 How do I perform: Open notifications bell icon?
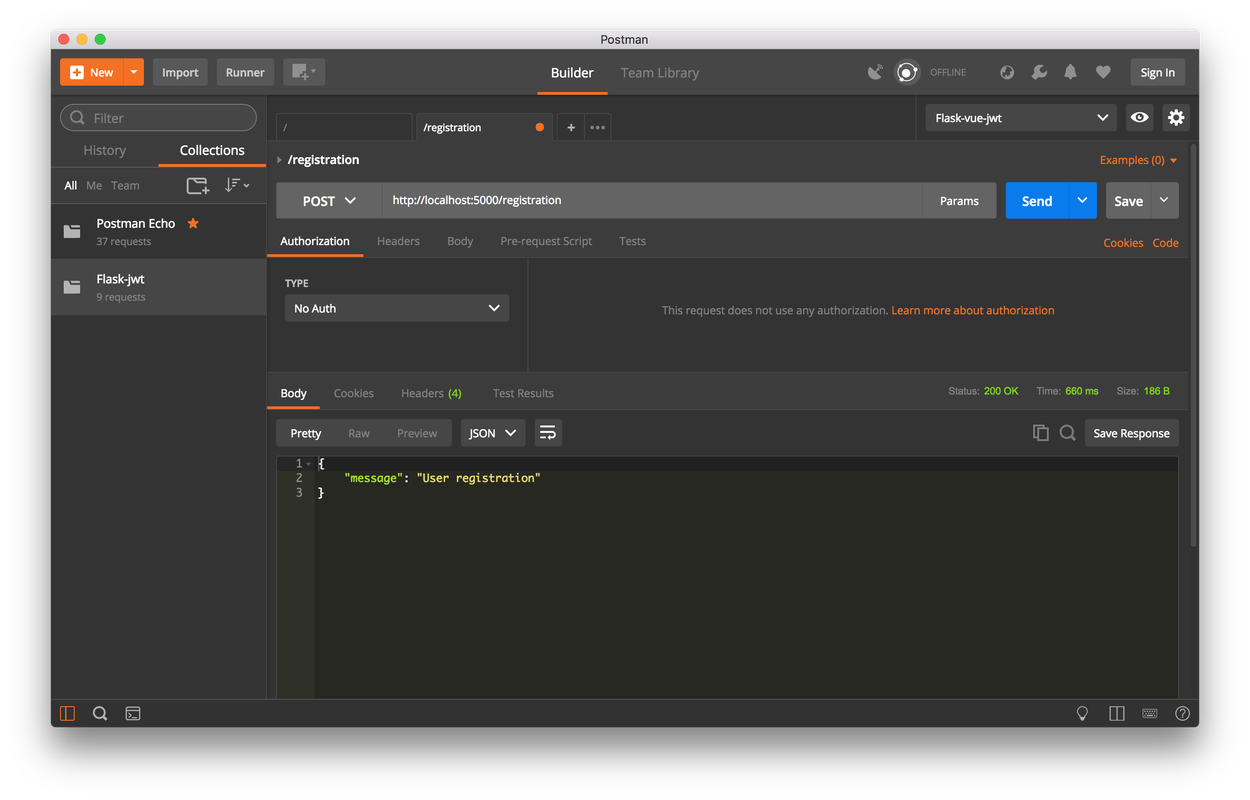pyautogui.click(x=1070, y=72)
